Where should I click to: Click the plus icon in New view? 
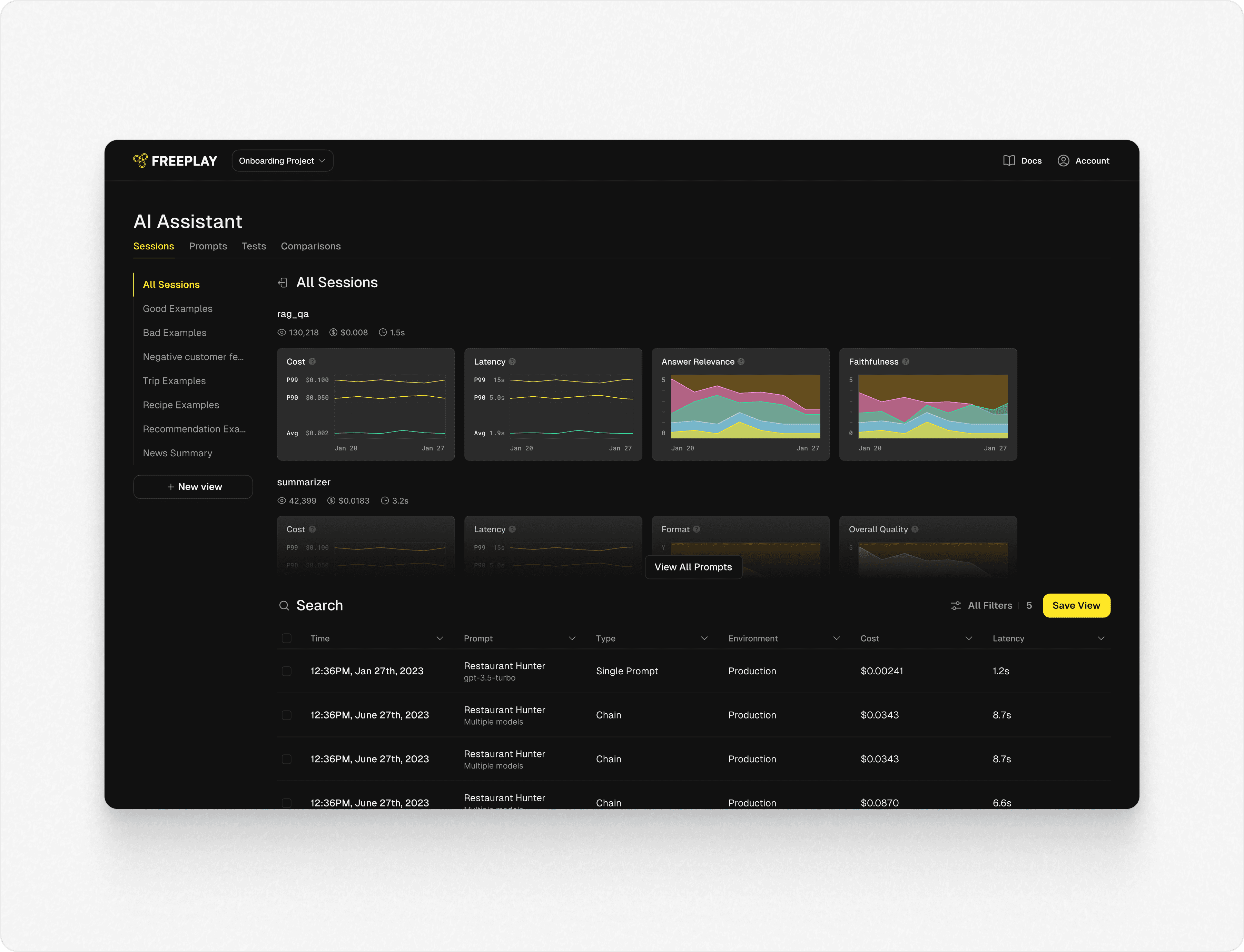170,487
